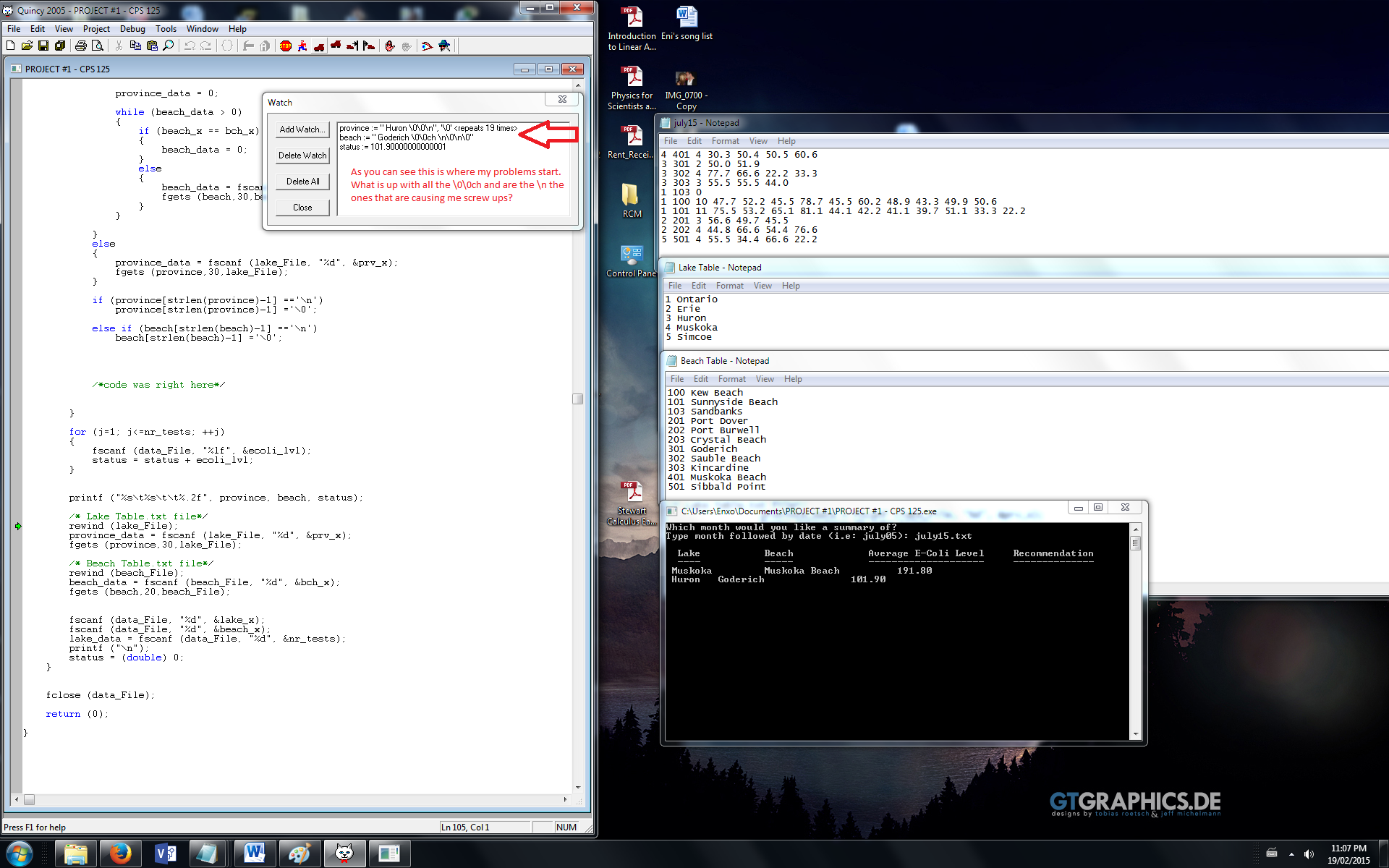Viewport: 1389px width, 868px height.
Task: Show hidden system tray icons arrow
Action: tap(1291, 854)
